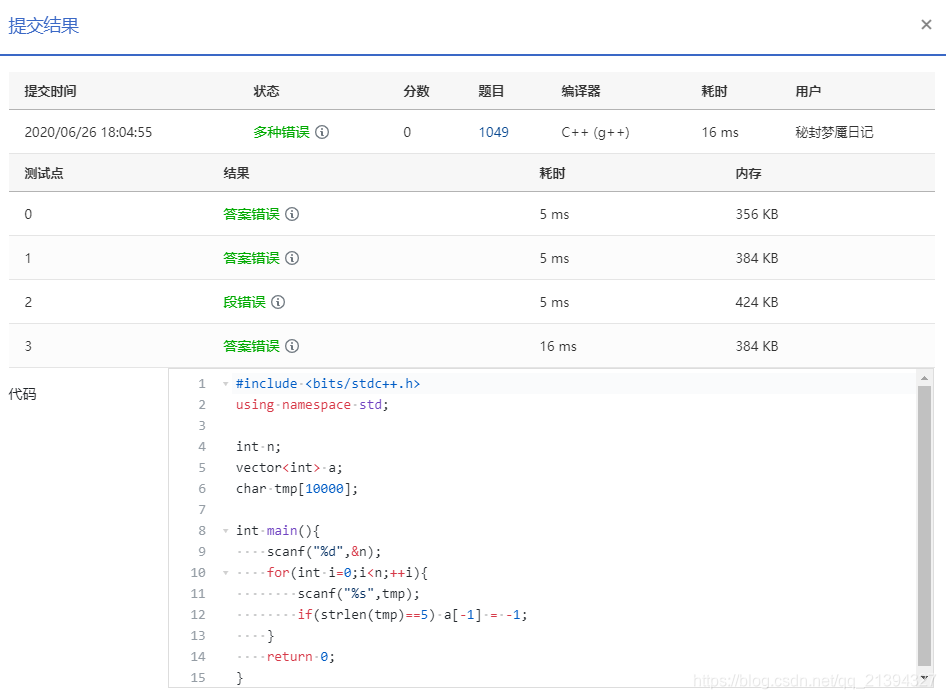This screenshot has height=699, width=946.
Task: Click the 356 KB memory value
Action: tap(757, 214)
